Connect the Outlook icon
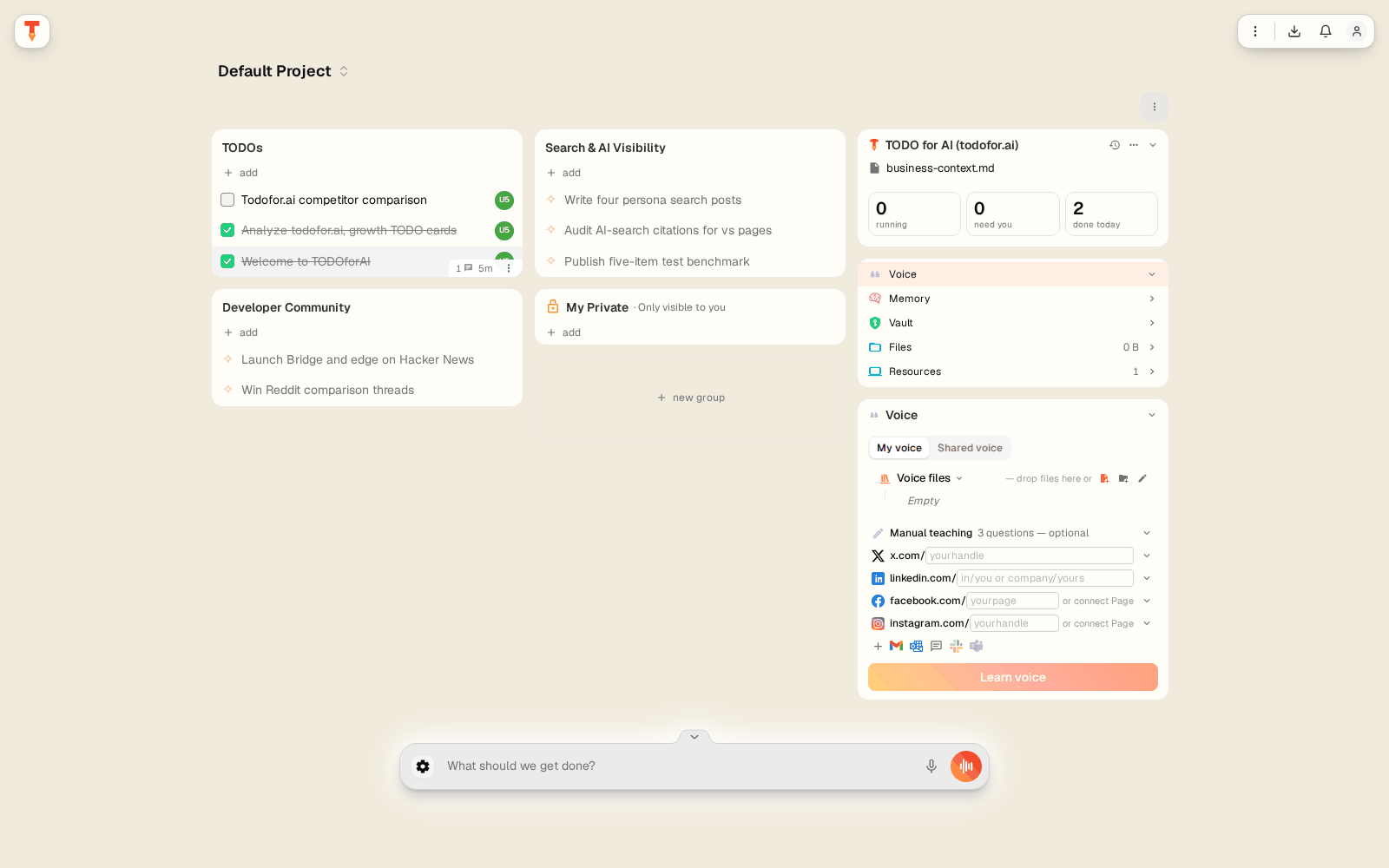Screen dimensions: 1389x868 coord(917,646)
